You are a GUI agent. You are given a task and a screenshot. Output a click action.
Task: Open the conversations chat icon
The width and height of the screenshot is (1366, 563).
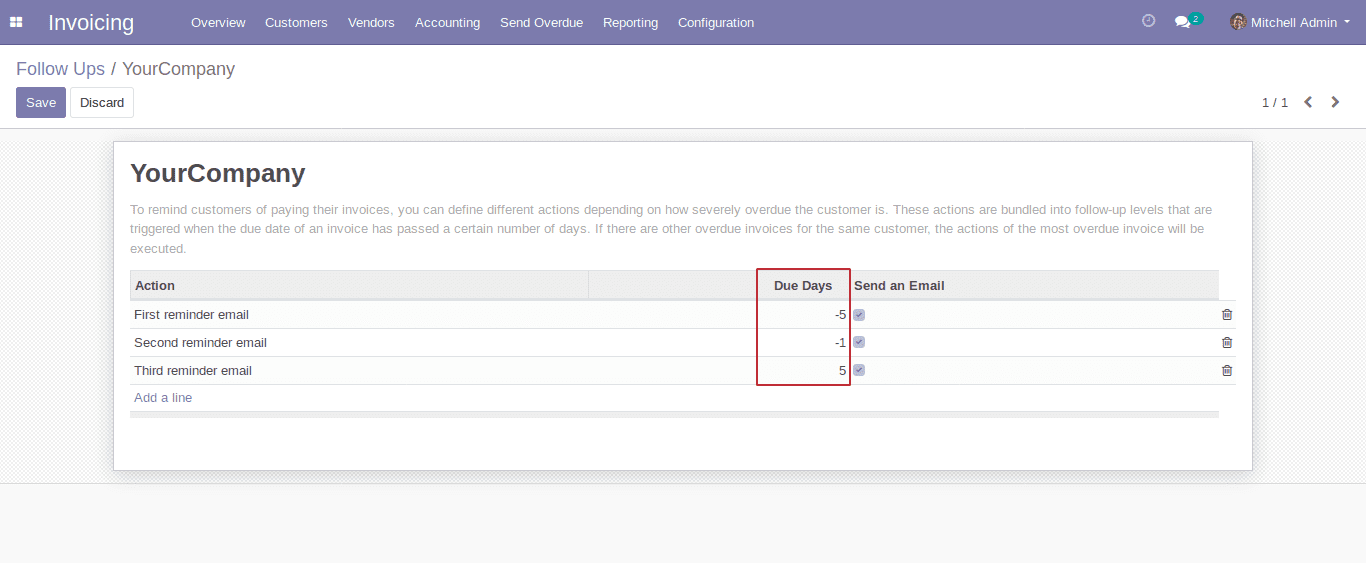coord(1182,22)
